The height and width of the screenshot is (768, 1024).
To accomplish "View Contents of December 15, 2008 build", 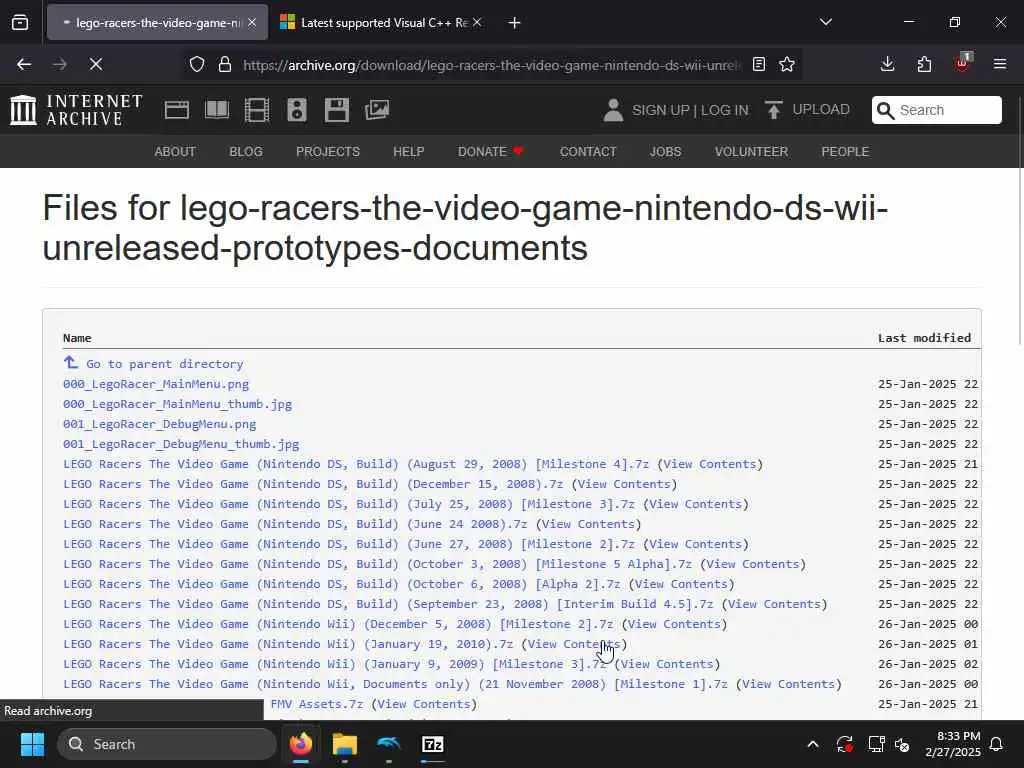I will point(624,484).
